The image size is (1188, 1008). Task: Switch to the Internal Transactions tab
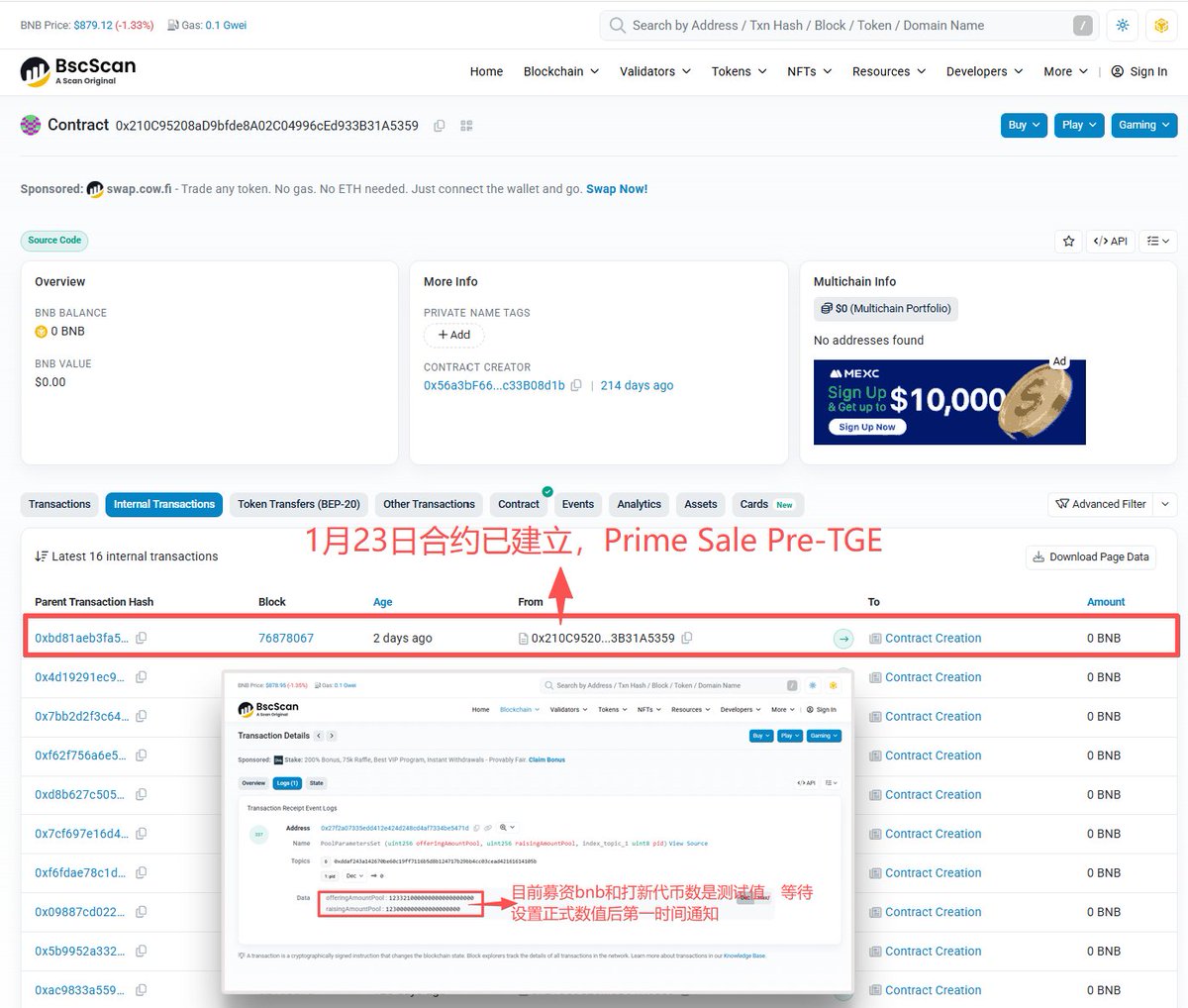click(x=163, y=504)
